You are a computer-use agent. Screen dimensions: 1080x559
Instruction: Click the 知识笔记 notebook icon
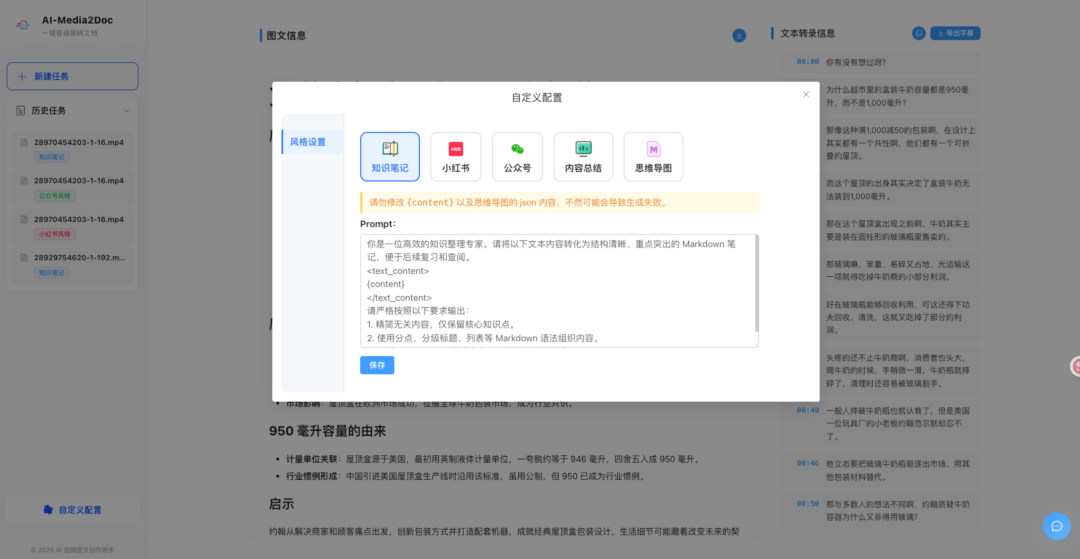click(390, 149)
